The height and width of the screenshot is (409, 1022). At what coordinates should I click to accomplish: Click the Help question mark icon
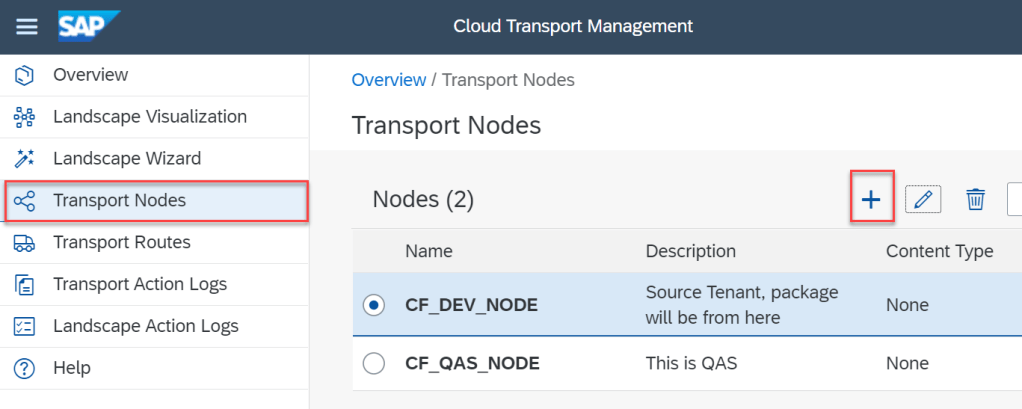pos(25,369)
